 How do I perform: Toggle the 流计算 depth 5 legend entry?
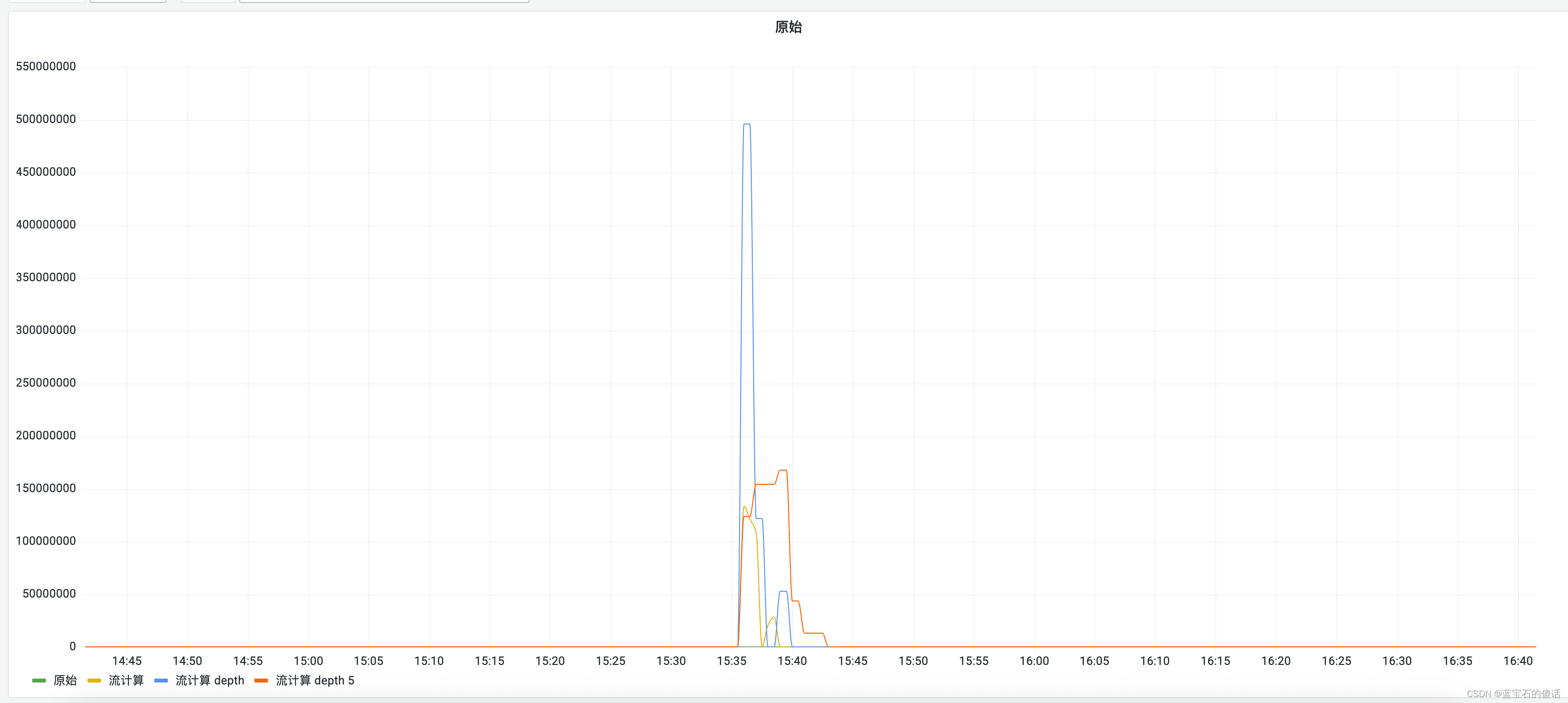315,681
